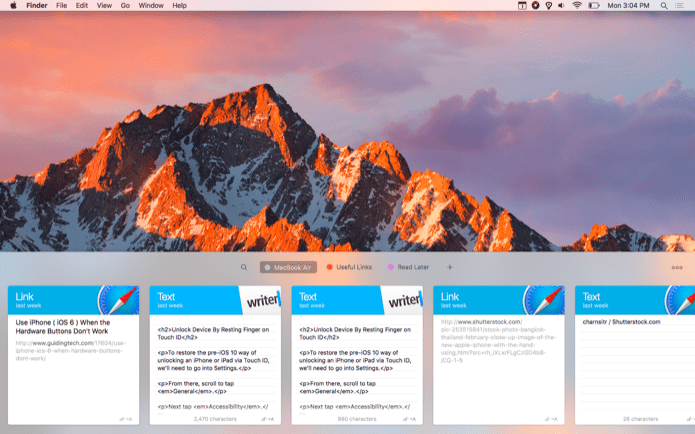Open the Go menu

click(125, 5)
